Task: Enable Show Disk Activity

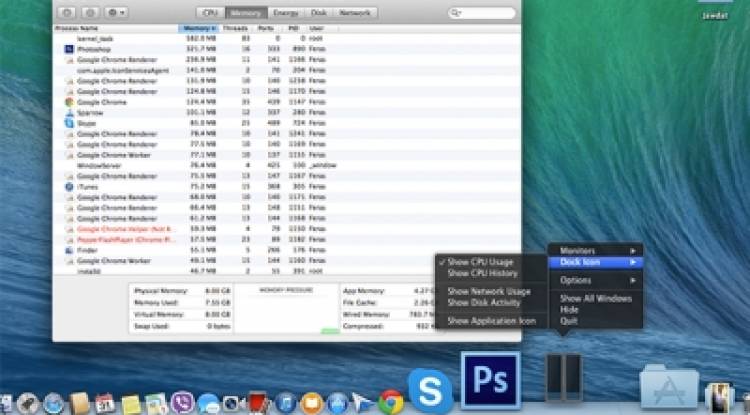Action: [x=491, y=302]
